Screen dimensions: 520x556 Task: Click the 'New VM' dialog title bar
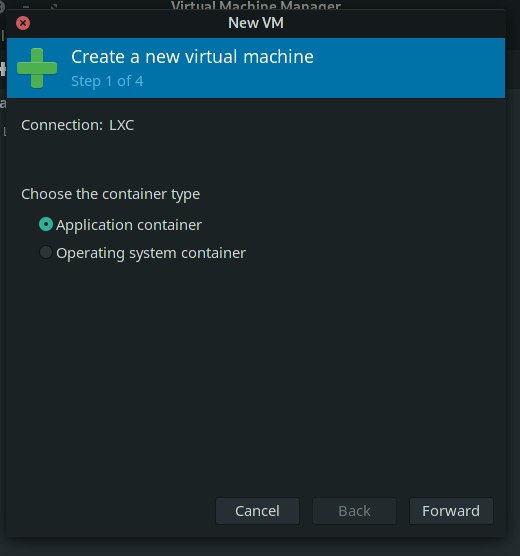click(256, 23)
